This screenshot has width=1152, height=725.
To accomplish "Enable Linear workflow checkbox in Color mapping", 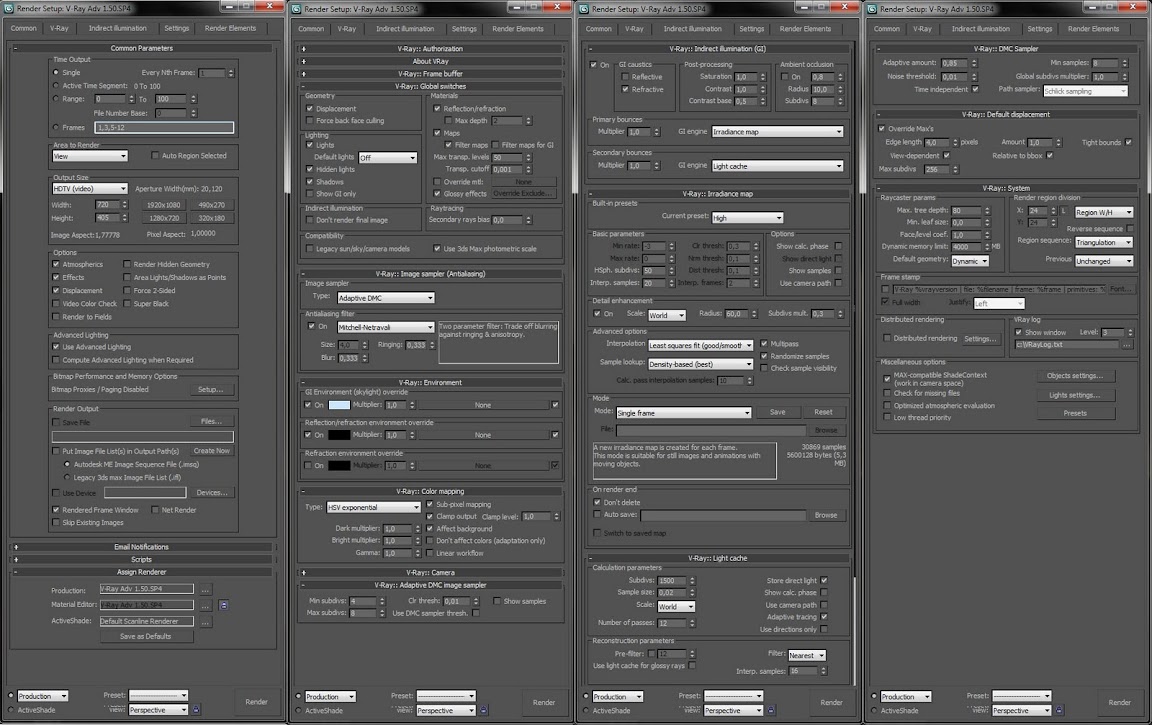I will coord(430,553).
